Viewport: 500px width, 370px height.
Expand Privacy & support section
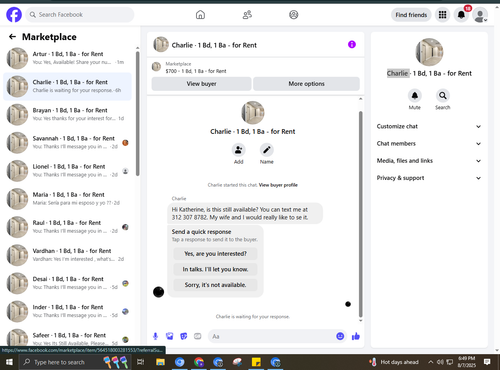pos(429,178)
